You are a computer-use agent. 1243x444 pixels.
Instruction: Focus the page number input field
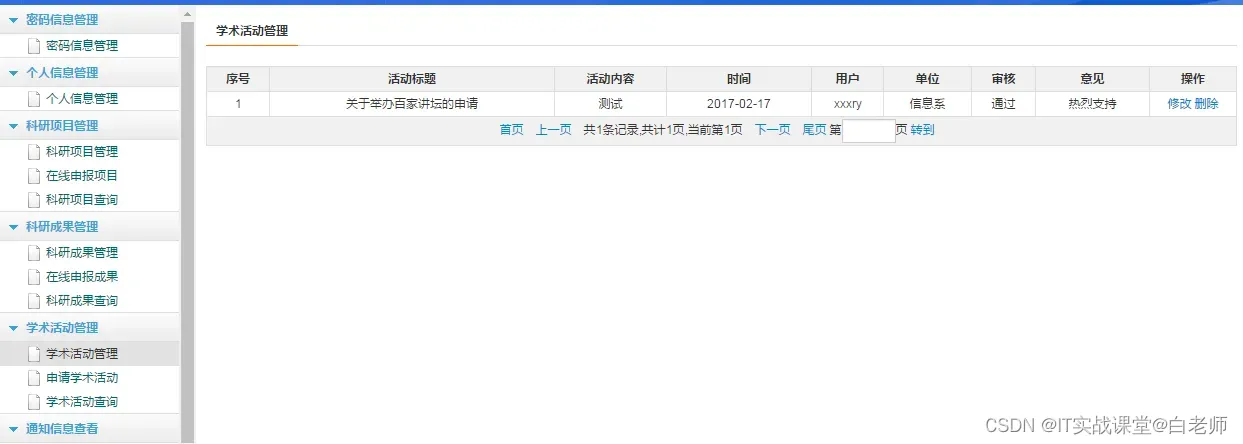click(869, 131)
